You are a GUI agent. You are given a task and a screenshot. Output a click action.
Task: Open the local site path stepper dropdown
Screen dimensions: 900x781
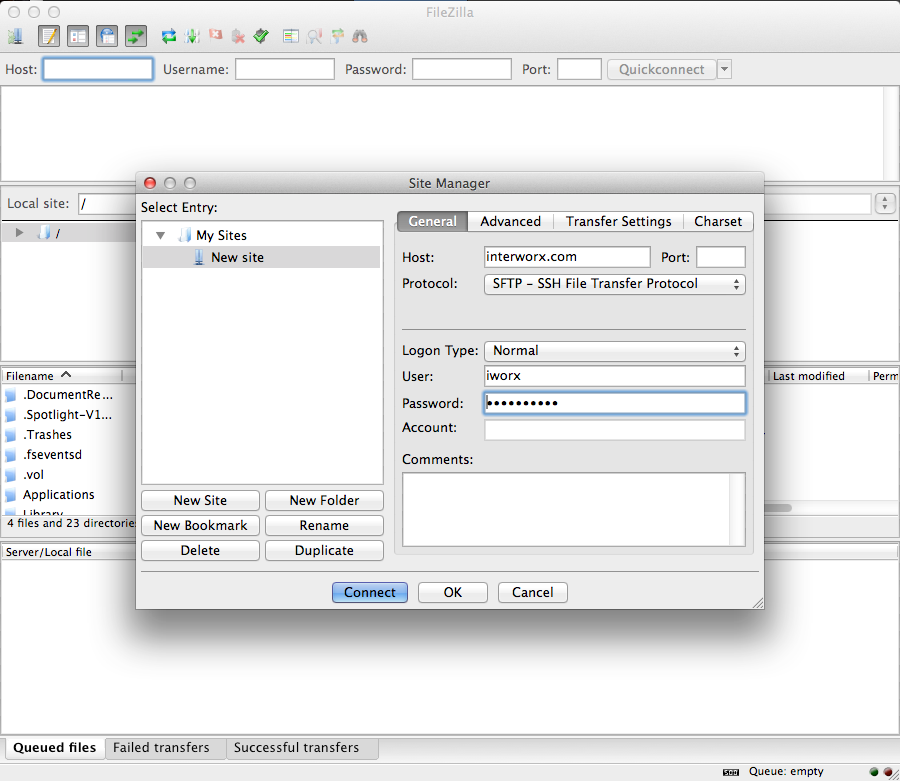(x=885, y=203)
